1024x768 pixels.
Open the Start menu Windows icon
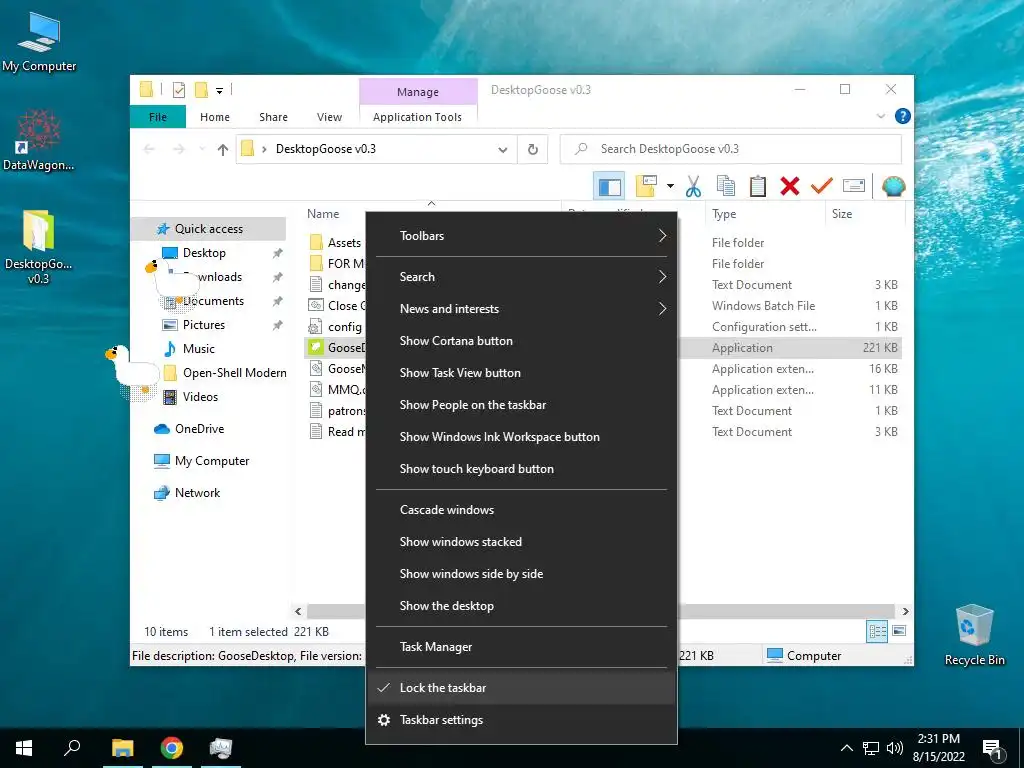click(24, 748)
